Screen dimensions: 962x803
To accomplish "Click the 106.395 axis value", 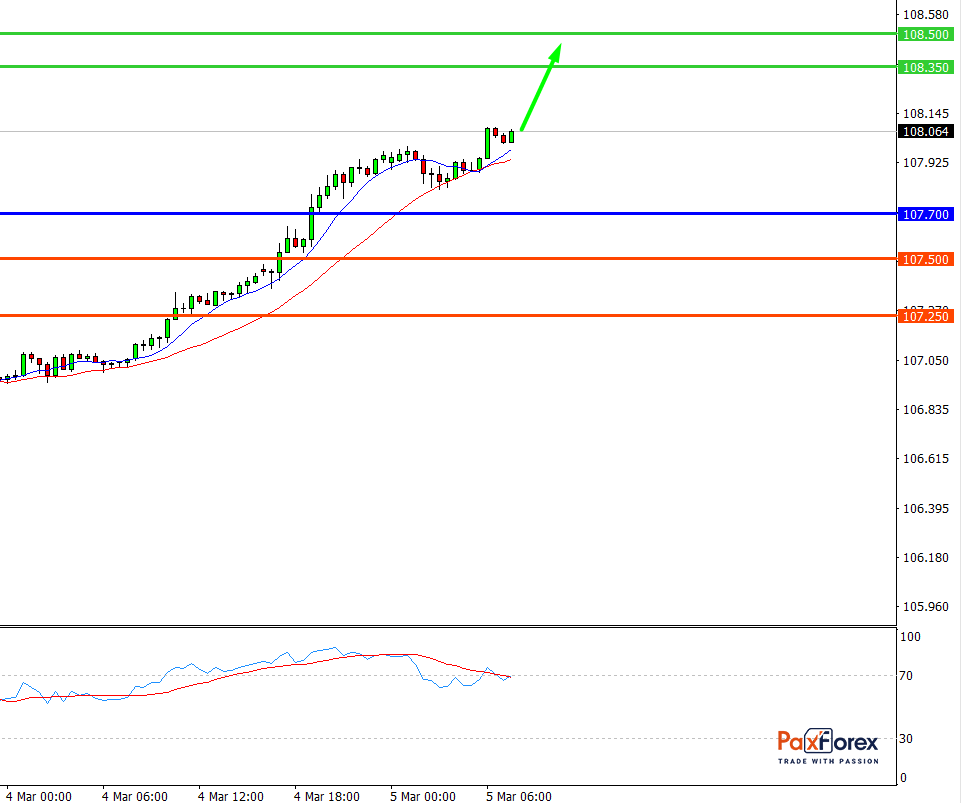I will pyautogui.click(x=926, y=509).
